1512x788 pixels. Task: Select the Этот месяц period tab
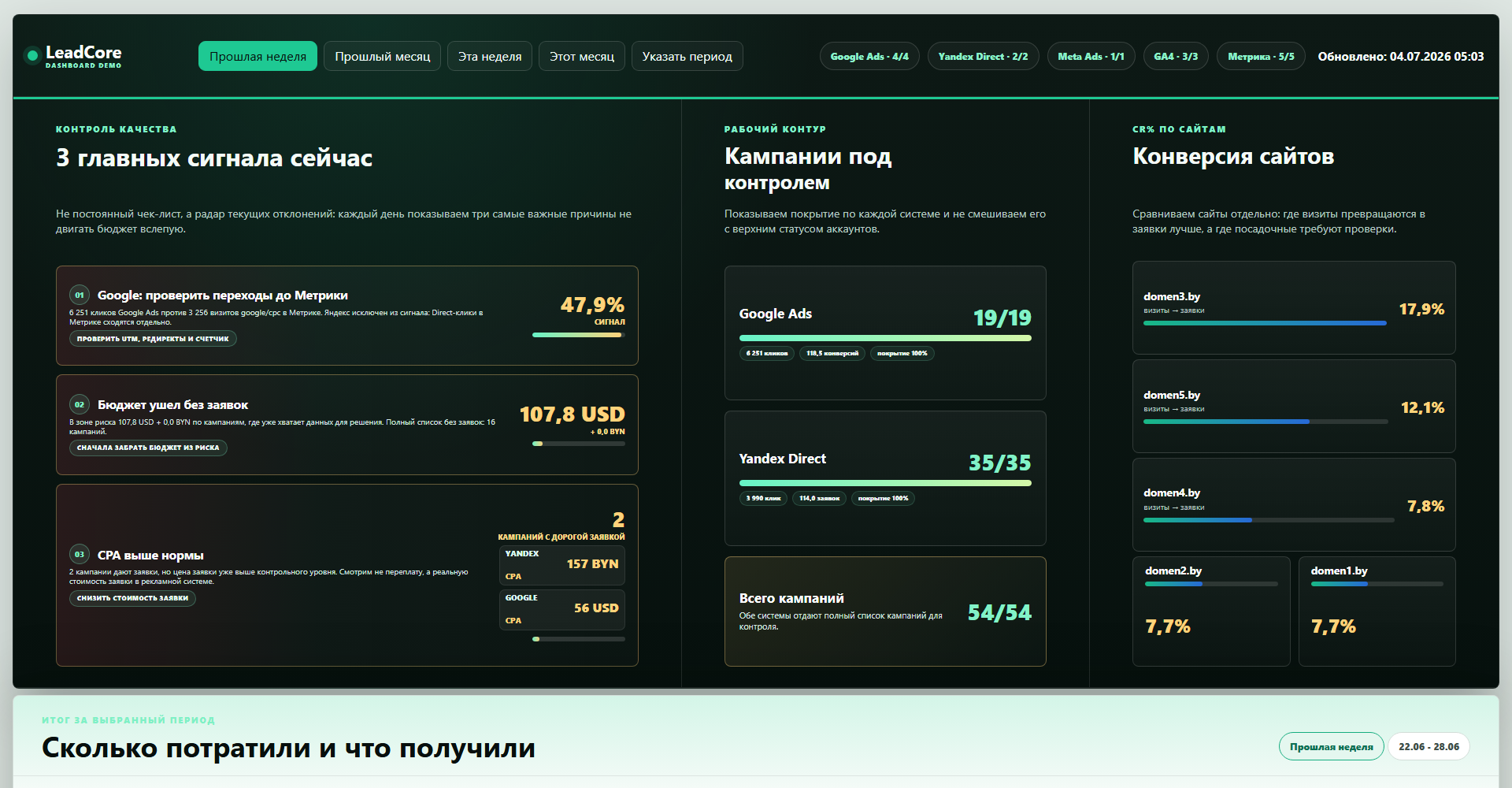[x=582, y=56]
